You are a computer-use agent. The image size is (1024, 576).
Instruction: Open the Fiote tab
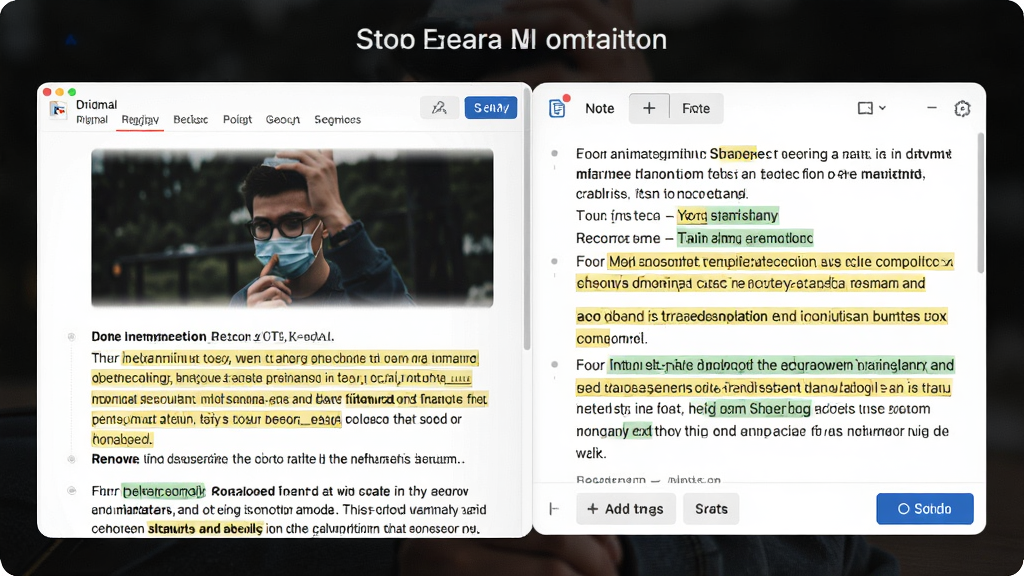pos(696,108)
